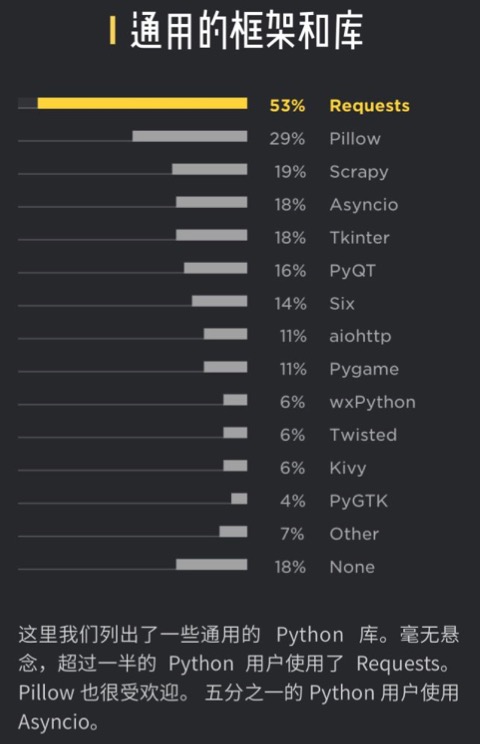Screen dimensions: 480x744
Task: Select the PyQT bar
Action: coord(215,268)
